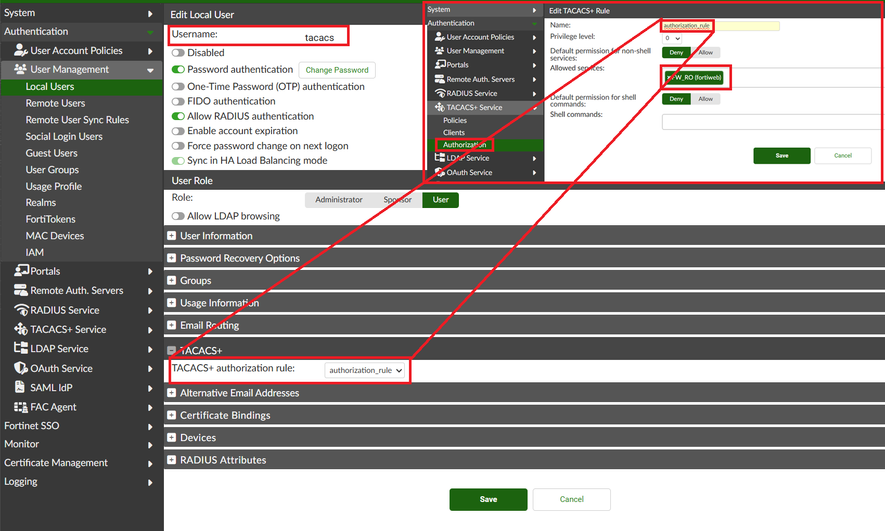This screenshot has width=885, height=531.
Task: Click the SAML IdP document icon
Action: point(20,387)
